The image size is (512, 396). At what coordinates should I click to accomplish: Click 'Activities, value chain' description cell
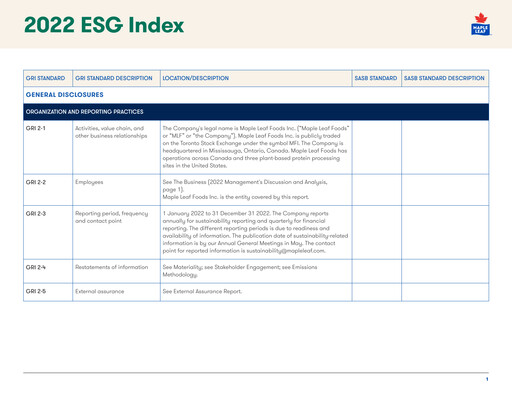click(x=116, y=147)
